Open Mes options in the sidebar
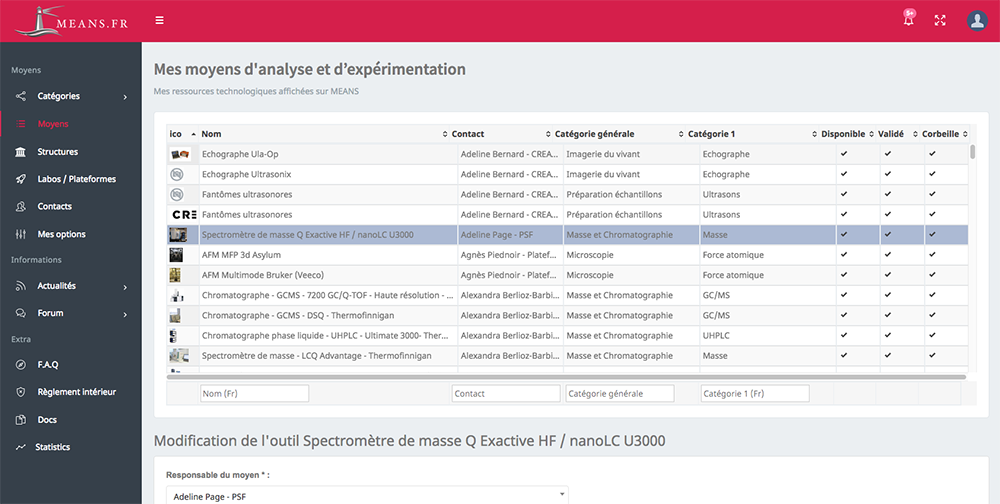1000x504 pixels. [x=61, y=234]
